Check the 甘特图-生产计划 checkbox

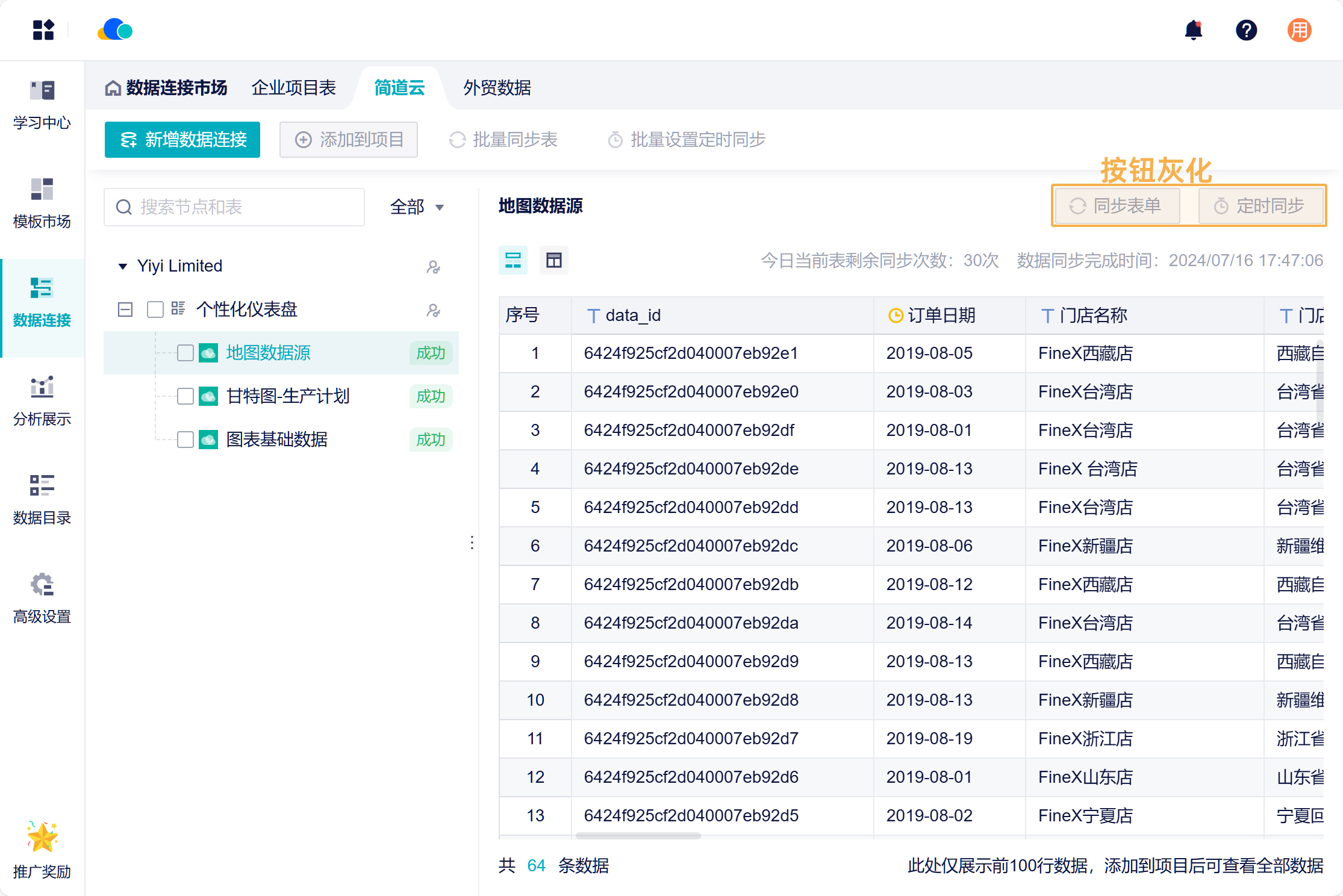185,396
